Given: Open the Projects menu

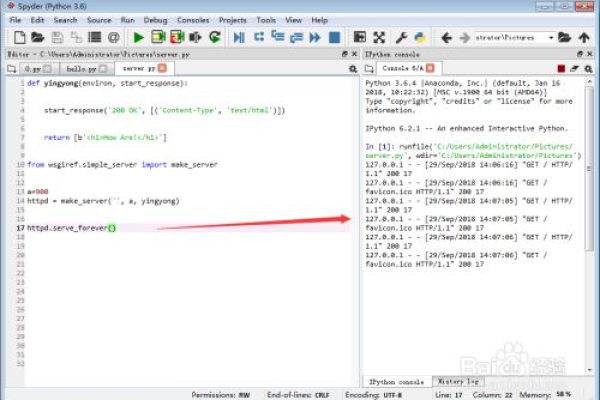Looking at the screenshot, I should [233, 20].
